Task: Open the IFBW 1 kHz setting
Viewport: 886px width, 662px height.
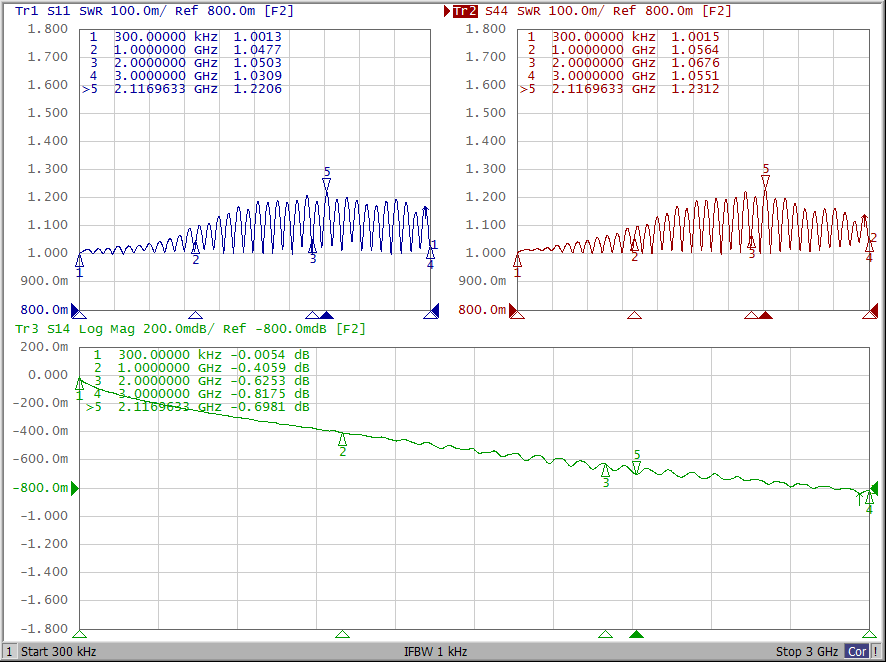Action: [x=435, y=652]
